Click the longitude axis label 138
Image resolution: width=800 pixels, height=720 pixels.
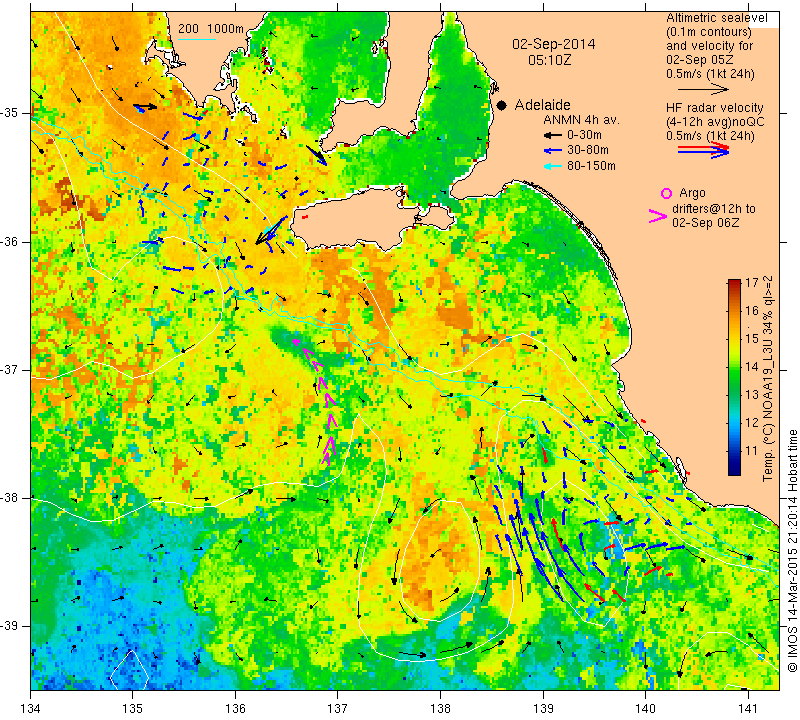click(440, 709)
